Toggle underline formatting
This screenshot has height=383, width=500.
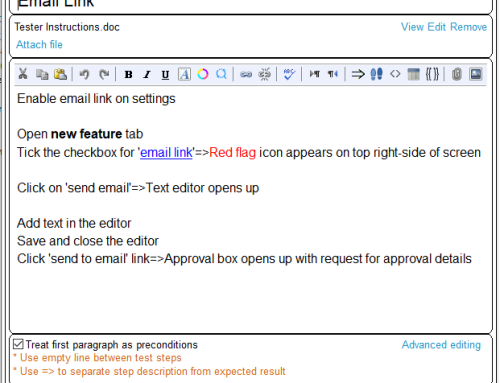pos(165,75)
